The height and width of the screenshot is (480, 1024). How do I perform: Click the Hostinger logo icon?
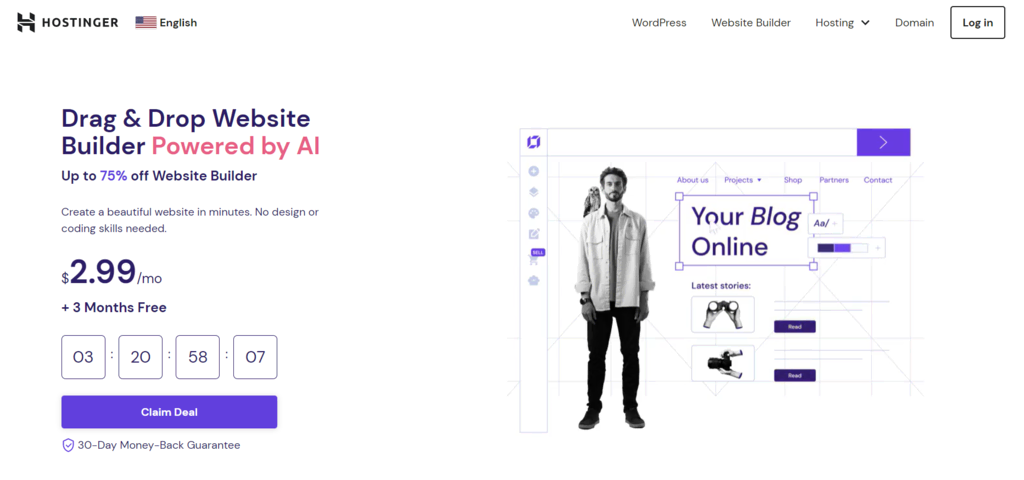pyautogui.click(x=25, y=22)
